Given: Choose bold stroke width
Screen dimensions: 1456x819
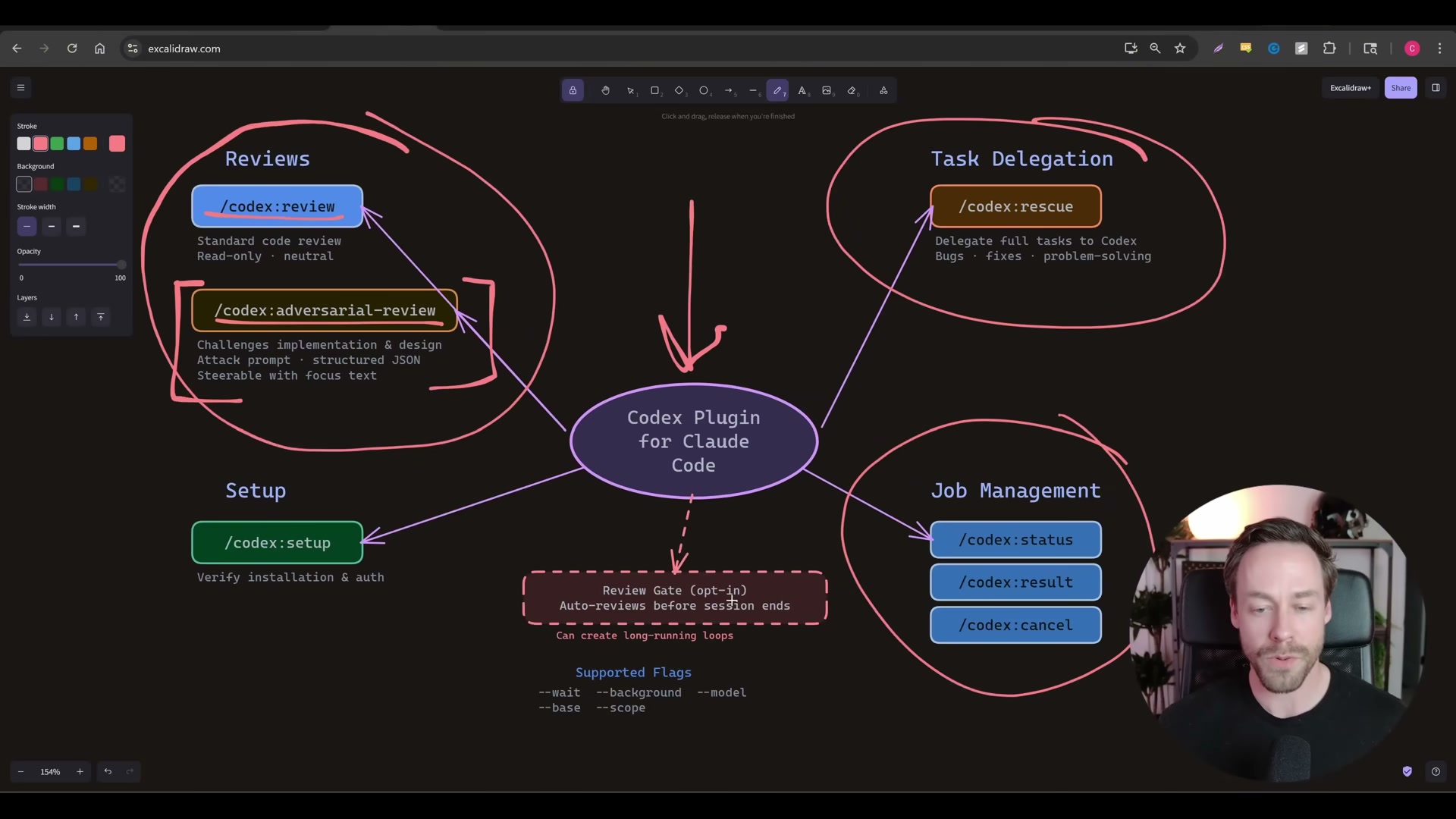Looking at the screenshot, I should [52, 226].
